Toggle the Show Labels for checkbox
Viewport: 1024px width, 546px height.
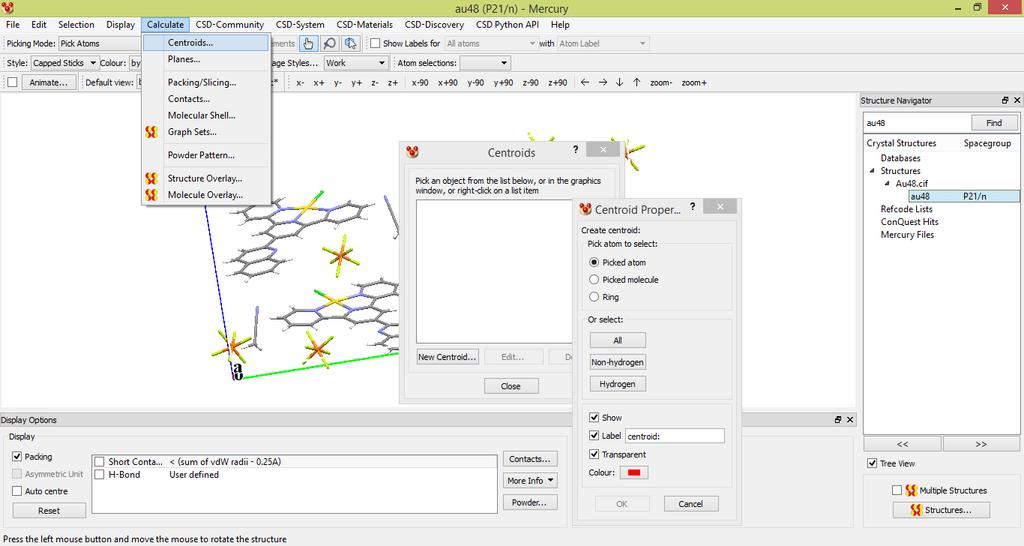pos(375,43)
